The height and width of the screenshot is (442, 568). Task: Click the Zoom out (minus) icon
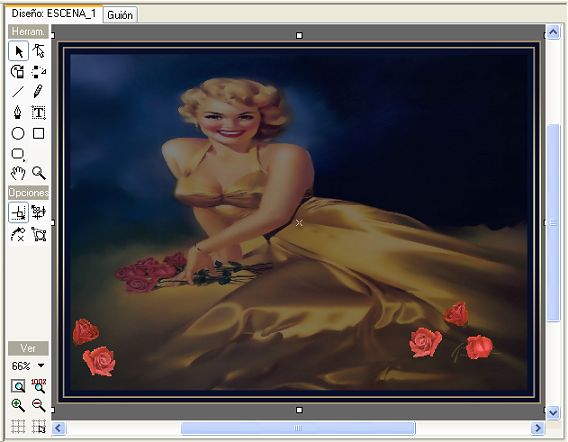coord(39,405)
